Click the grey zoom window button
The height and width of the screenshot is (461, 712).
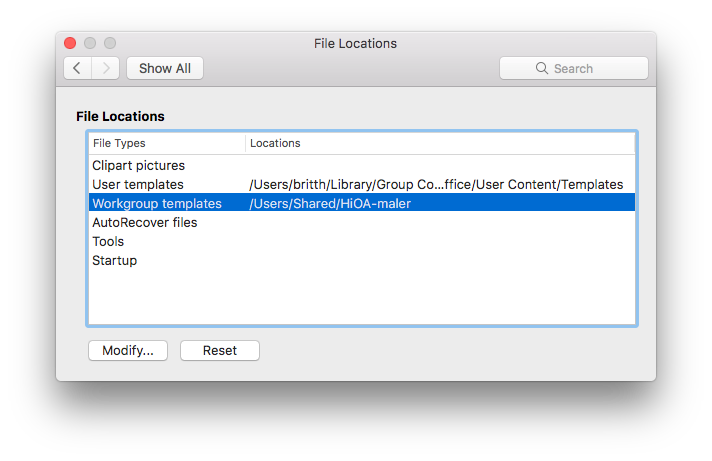coord(110,43)
